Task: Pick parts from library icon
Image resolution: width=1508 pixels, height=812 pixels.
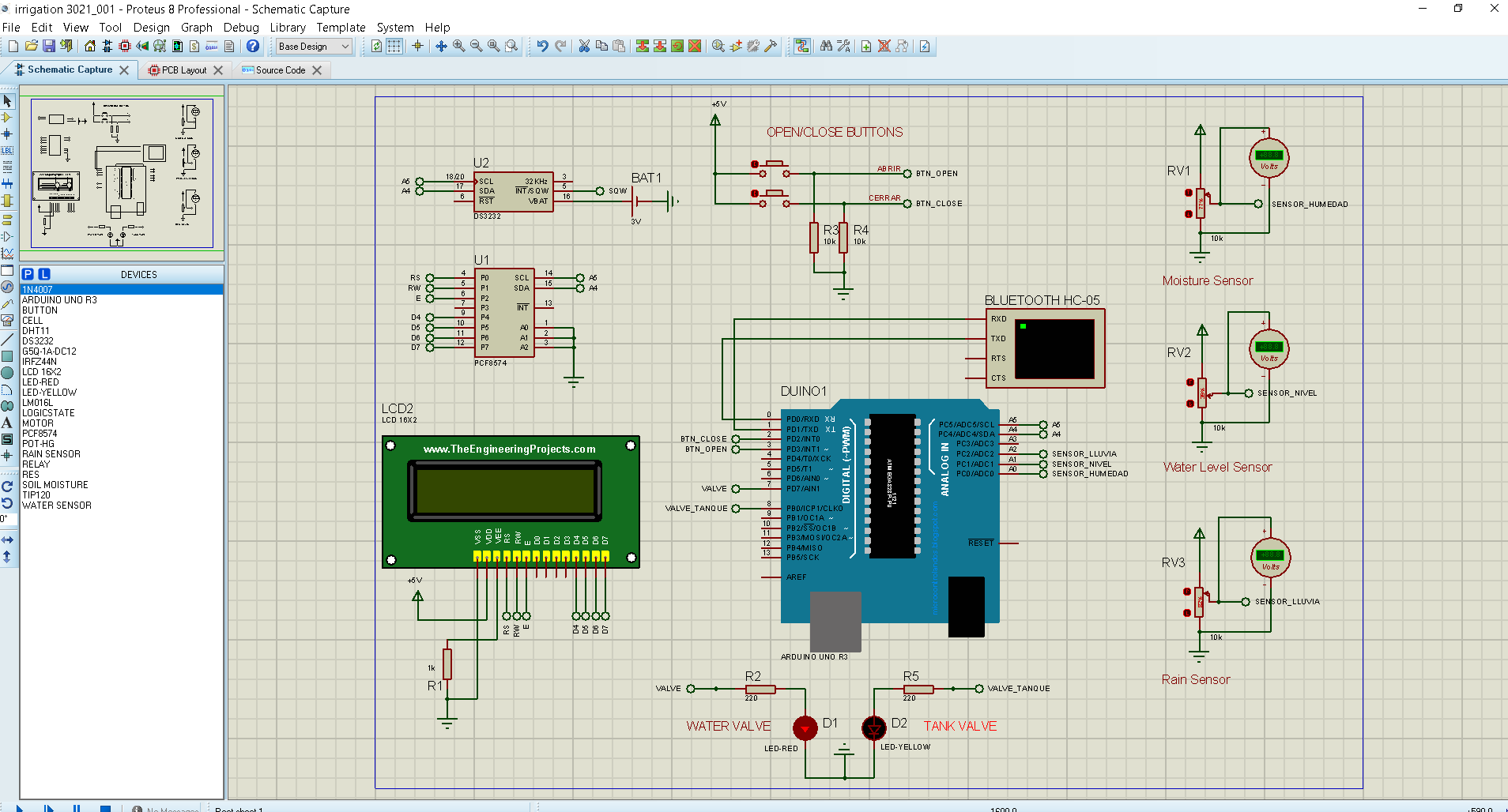Action: coord(718,47)
